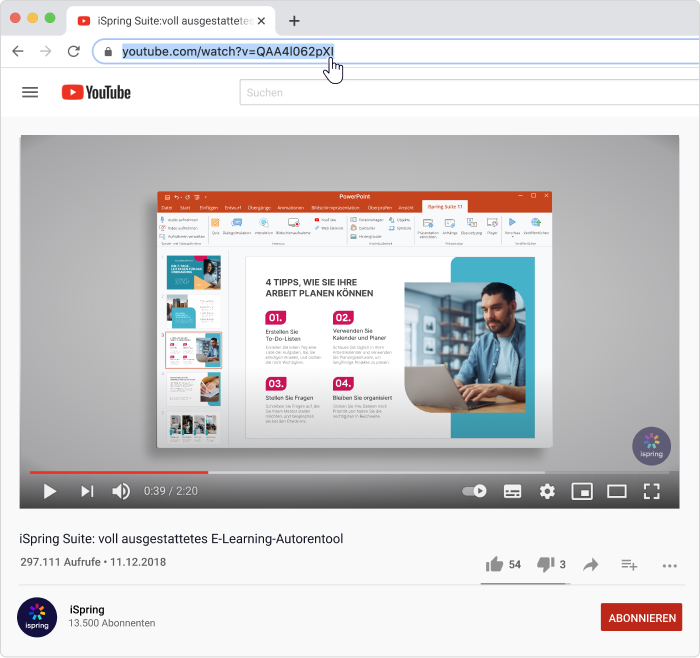Image resolution: width=700 pixels, height=658 pixels.
Task: Click the browser back arrow
Action: click(x=18, y=51)
